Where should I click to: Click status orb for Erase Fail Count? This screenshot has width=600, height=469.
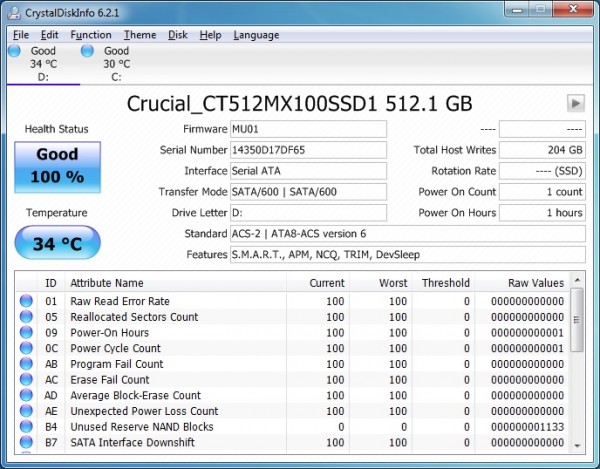pos(26,379)
